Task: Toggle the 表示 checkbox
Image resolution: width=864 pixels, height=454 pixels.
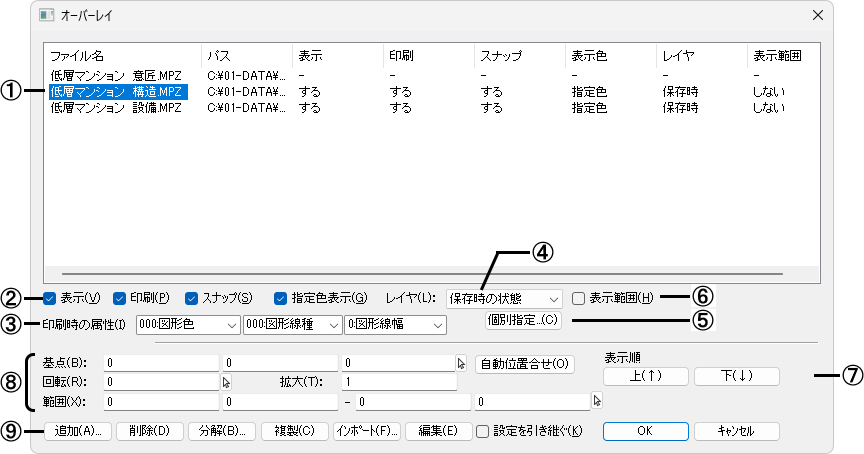Action: pos(50,298)
